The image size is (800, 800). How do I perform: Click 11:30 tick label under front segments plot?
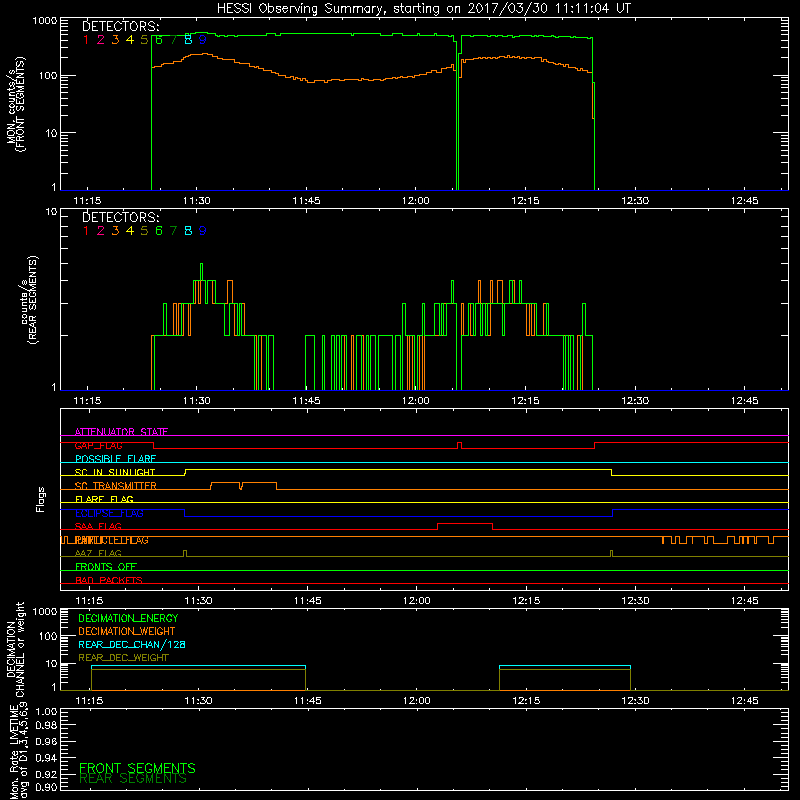(196, 201)
